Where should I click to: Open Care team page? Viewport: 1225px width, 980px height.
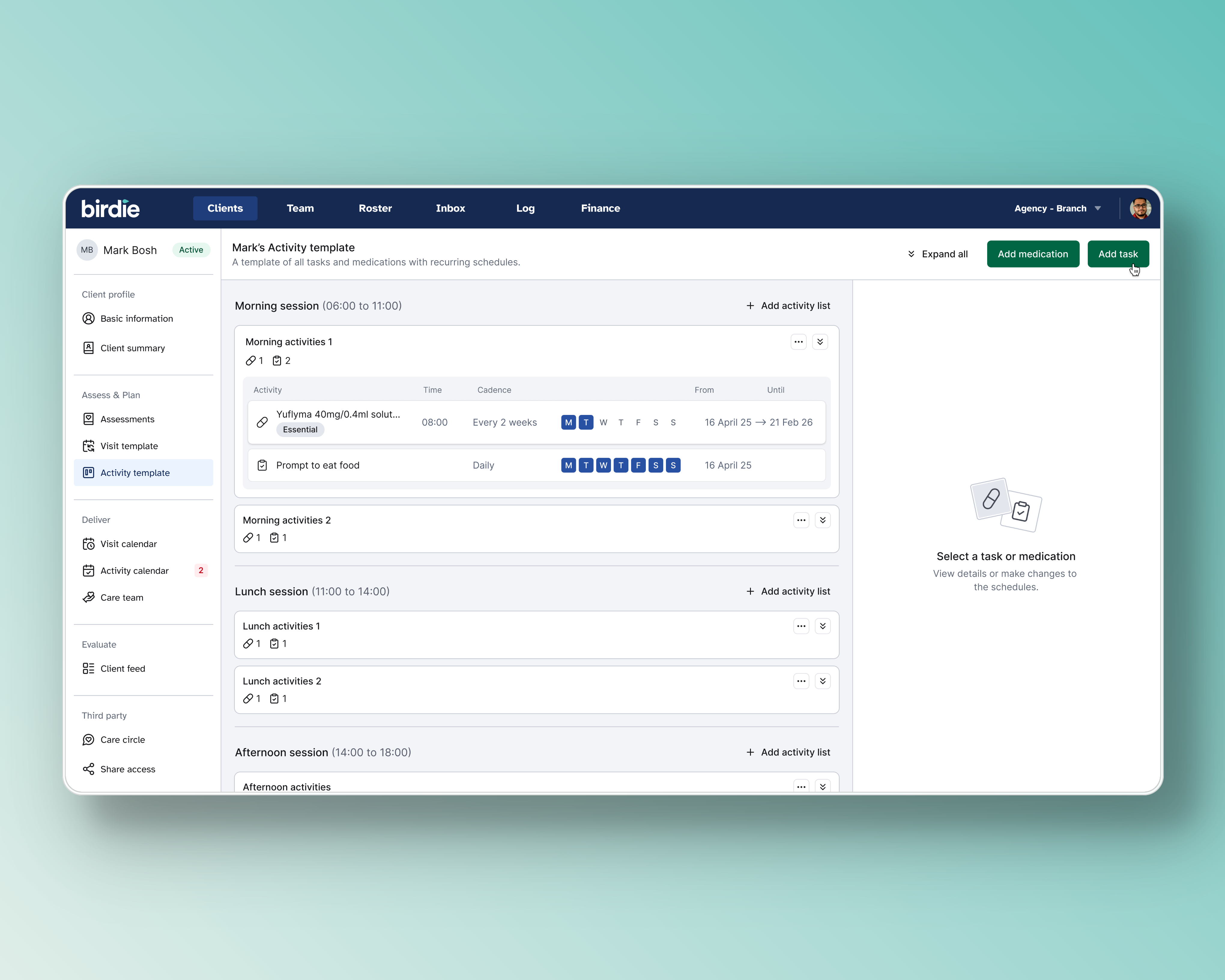(x=122, y=598)
